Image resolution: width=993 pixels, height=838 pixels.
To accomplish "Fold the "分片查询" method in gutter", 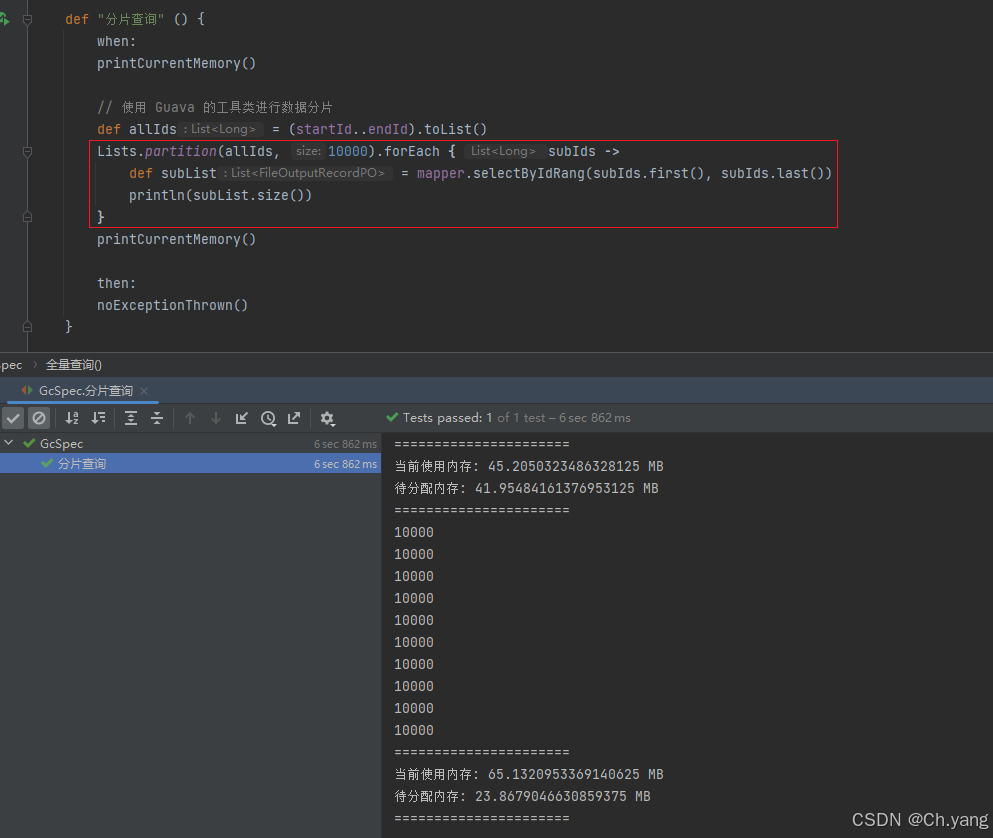I will point(28,19).
